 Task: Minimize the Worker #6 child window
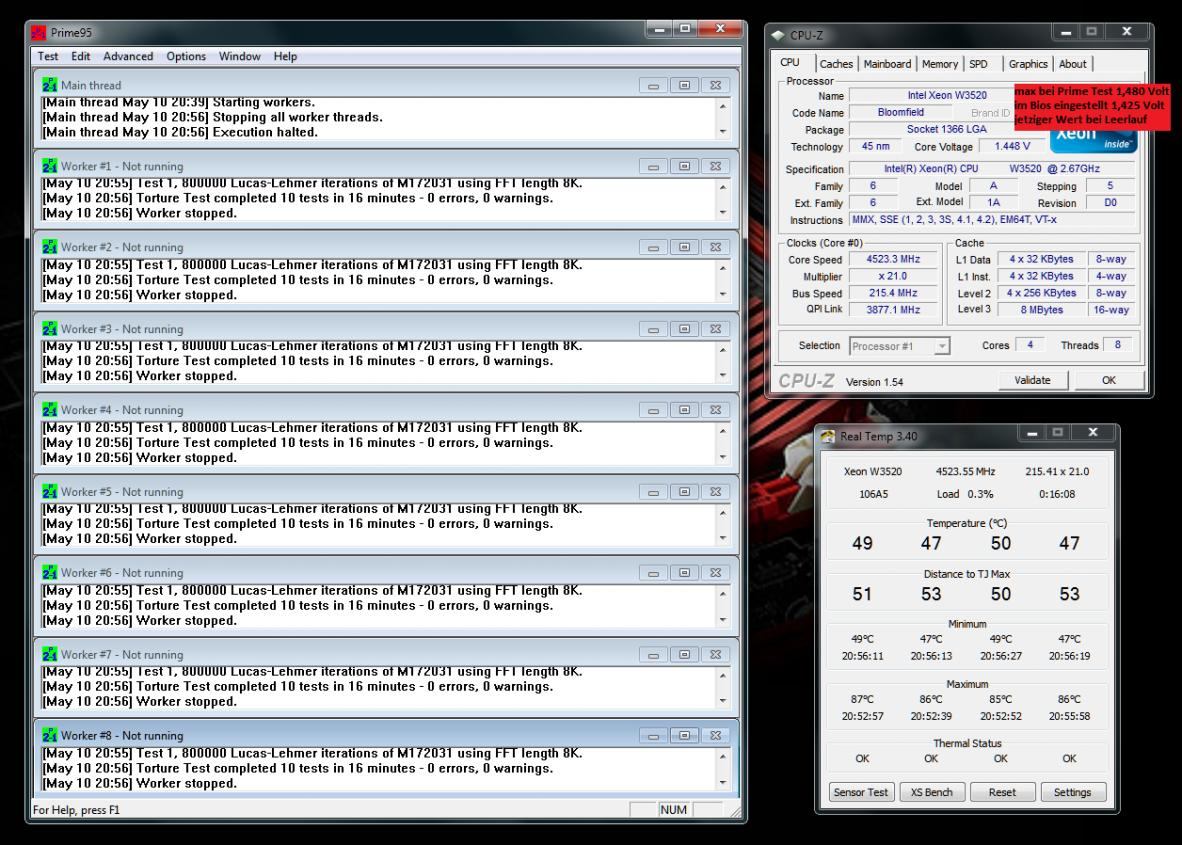tap(654, 573)
